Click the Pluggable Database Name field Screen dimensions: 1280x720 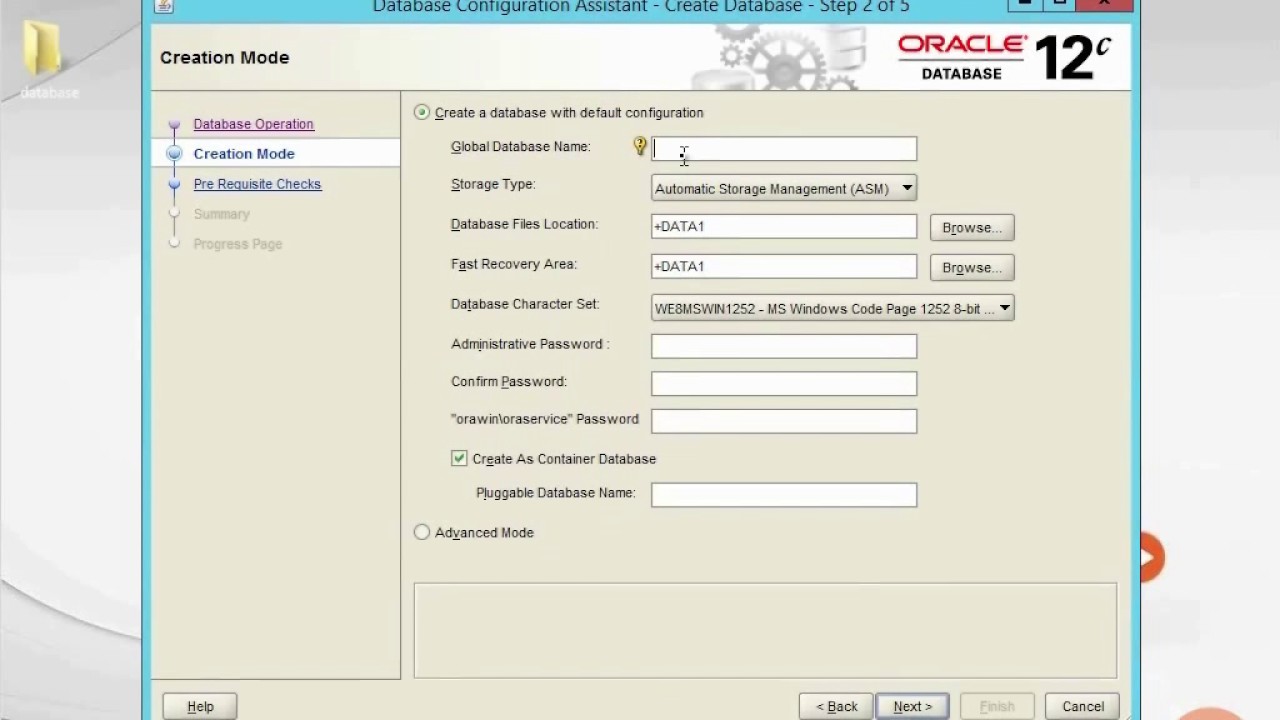tap(784, 494)
